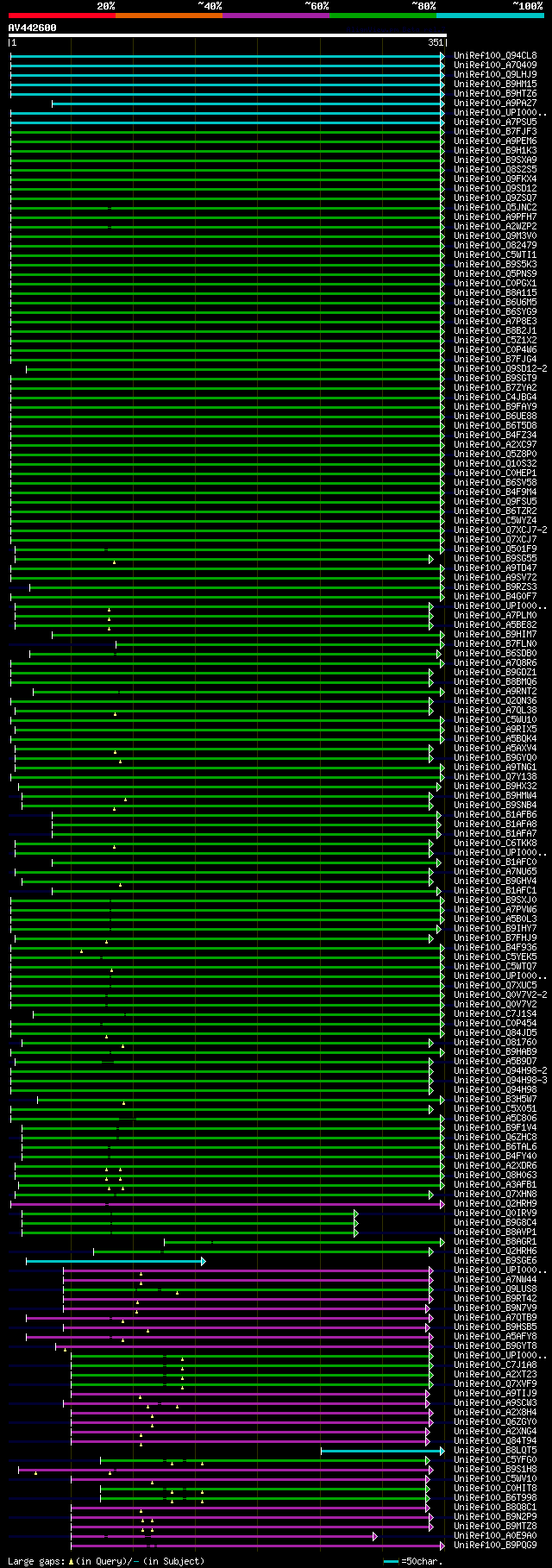Click label UniRef100_A9PA27
This screenshot has width=552, height=1568.
[x=495, y=103]
